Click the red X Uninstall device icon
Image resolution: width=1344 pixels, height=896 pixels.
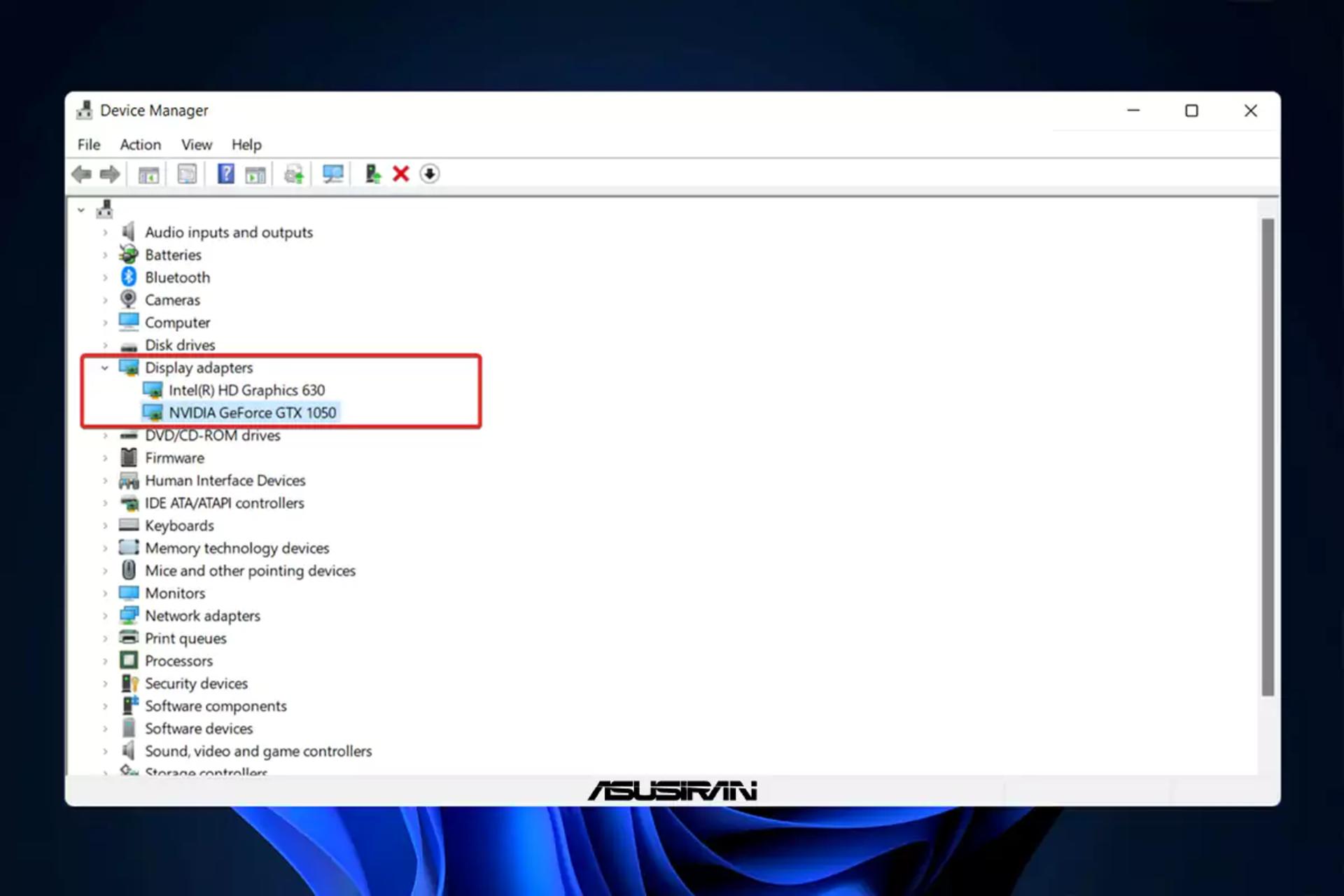[400, 174]
